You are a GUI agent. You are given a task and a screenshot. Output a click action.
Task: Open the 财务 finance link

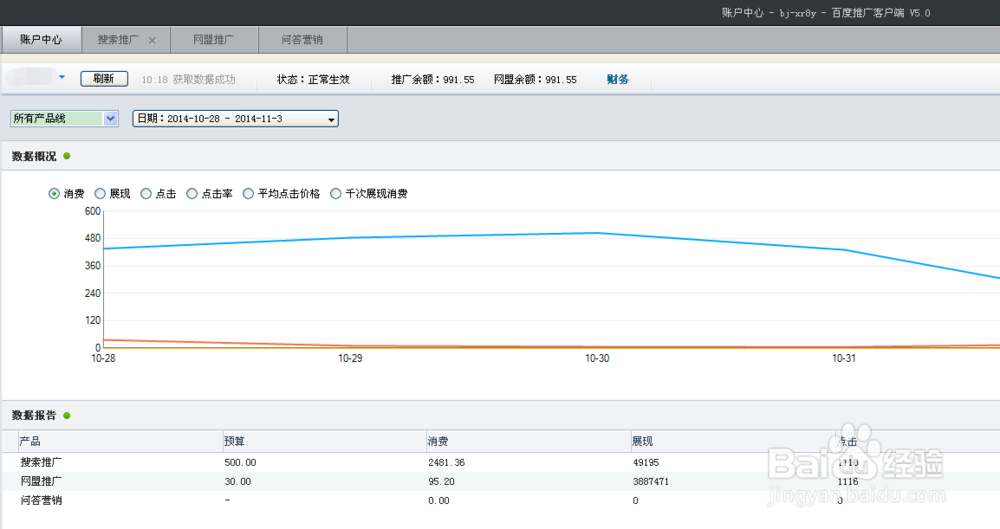(x=617, y=79)
